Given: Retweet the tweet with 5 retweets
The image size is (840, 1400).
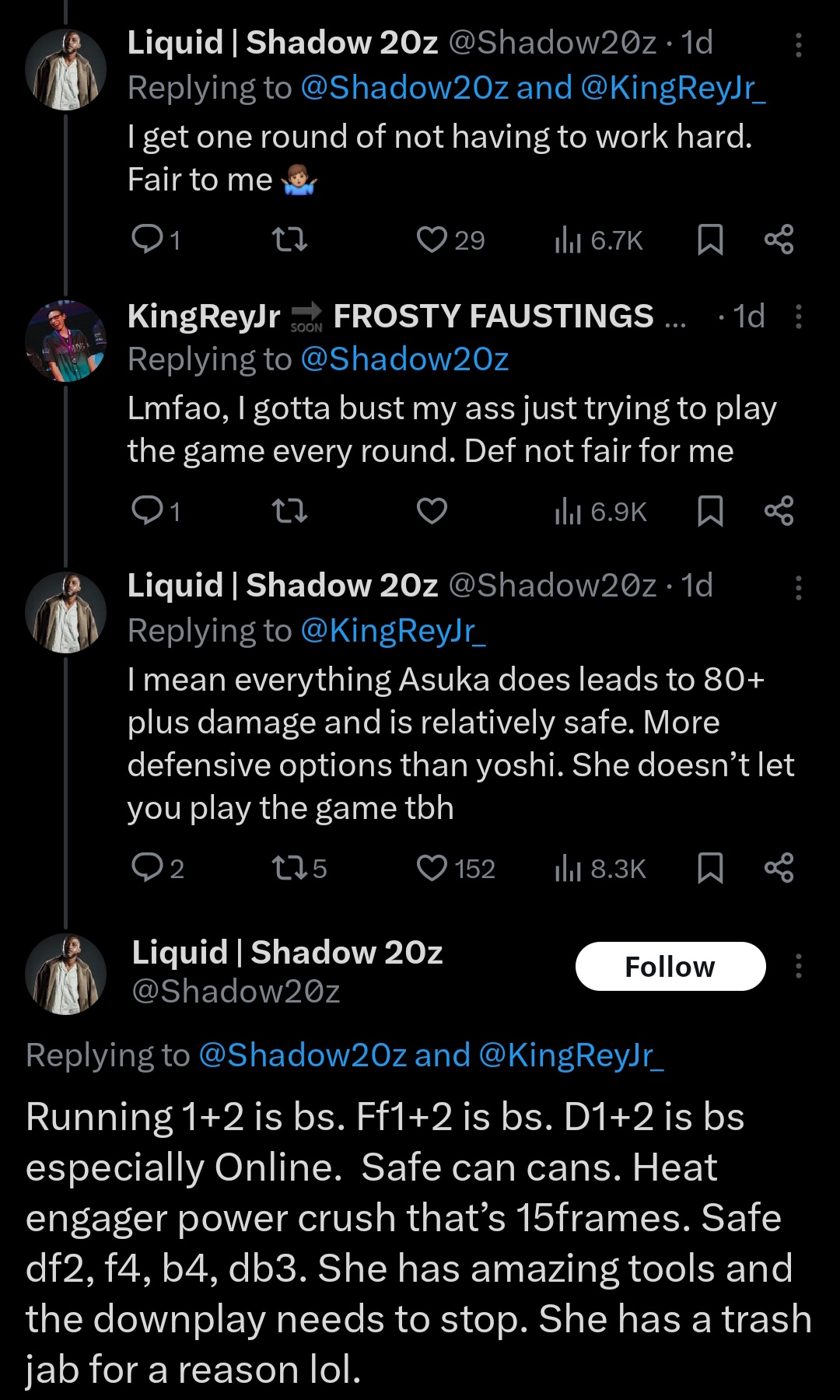Looking at the screenshot, I should coord(289,867).
